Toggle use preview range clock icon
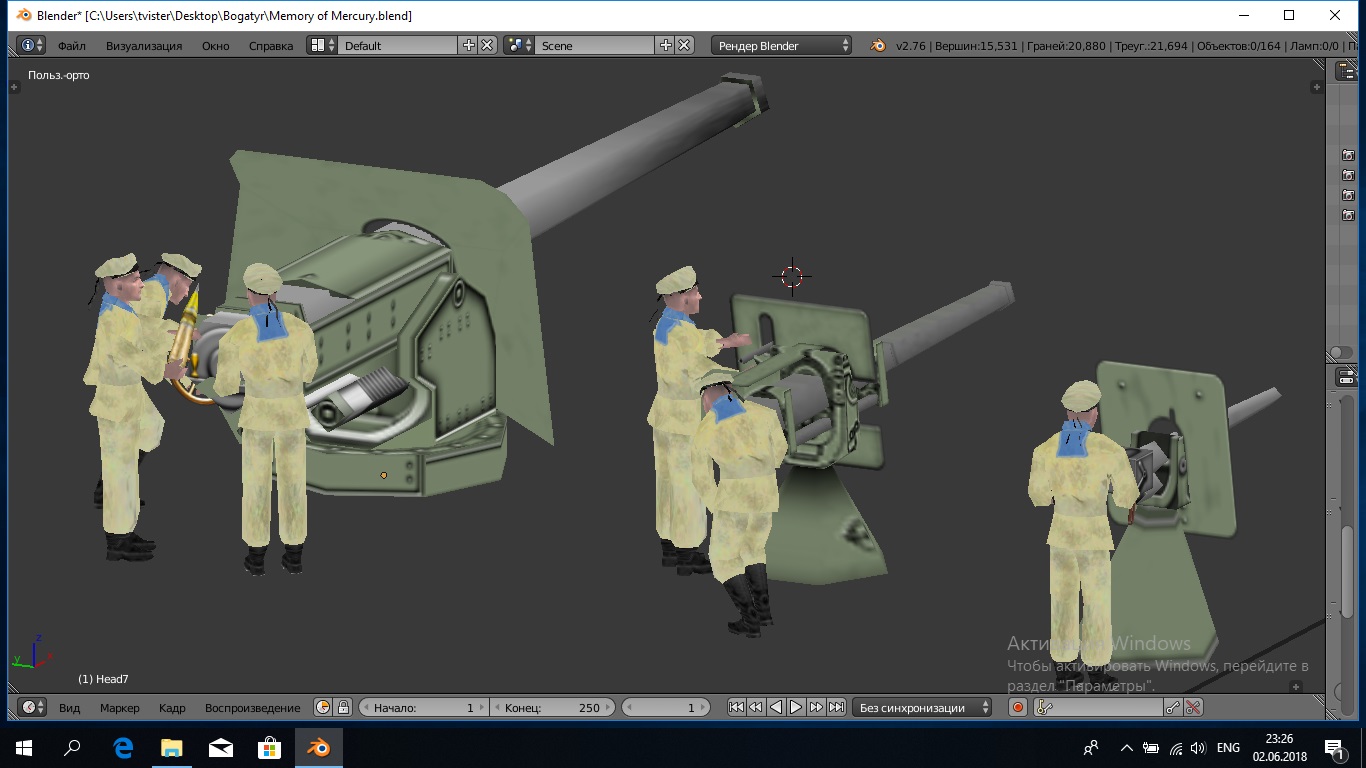Image resolution: width=1366 pixels, height=768 pixels. click(x=323, y=707)
